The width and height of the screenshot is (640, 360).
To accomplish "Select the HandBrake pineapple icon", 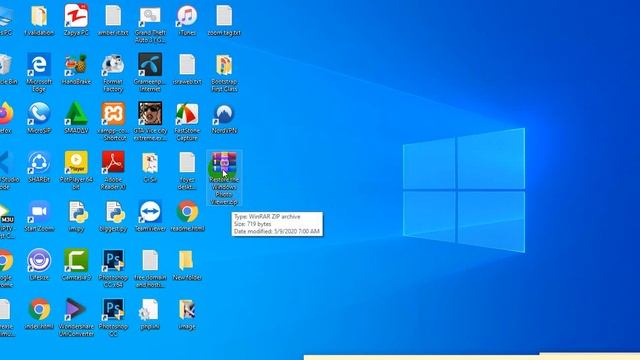I will coord(76,64).
